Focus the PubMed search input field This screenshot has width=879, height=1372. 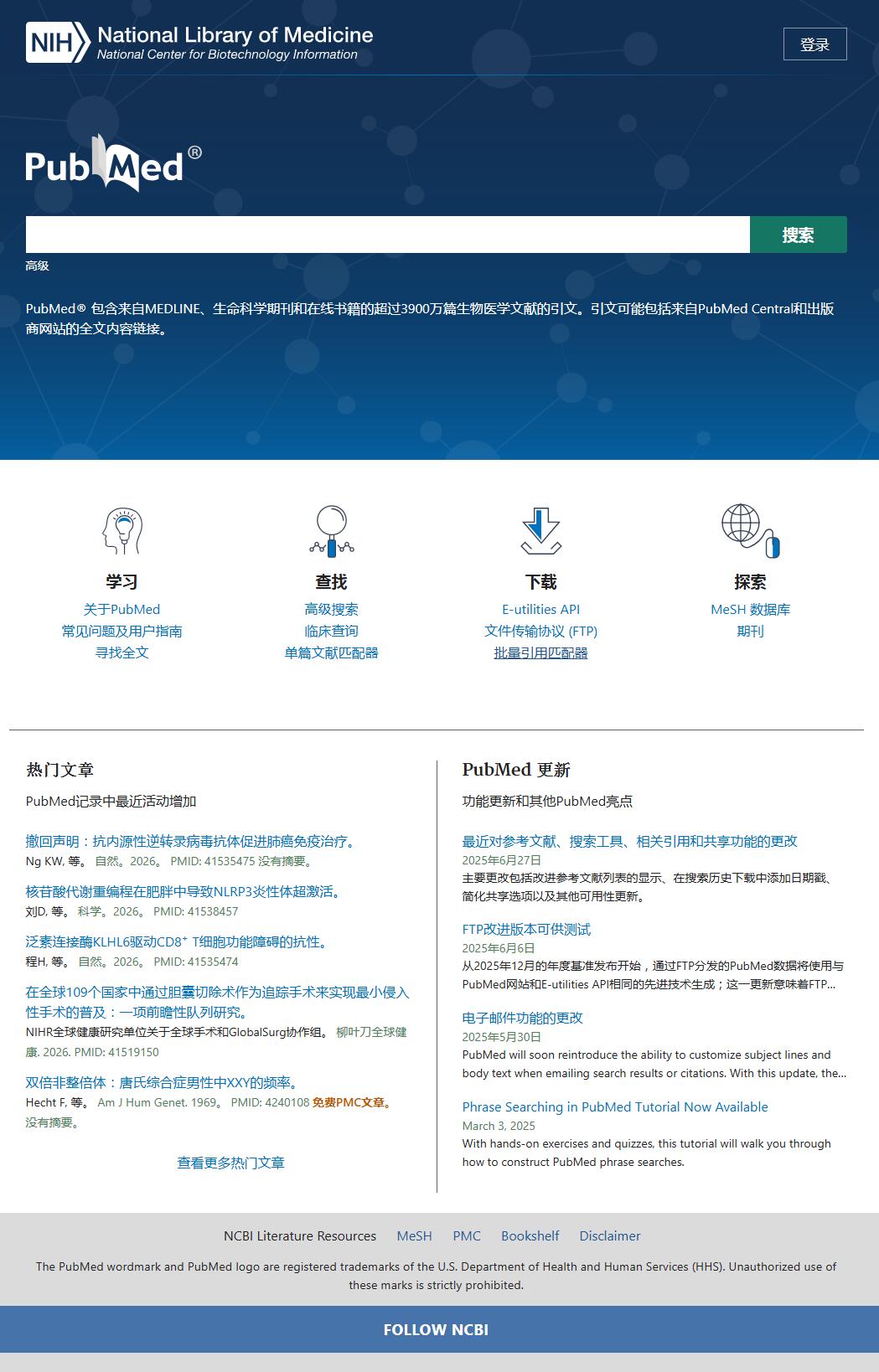387,235
